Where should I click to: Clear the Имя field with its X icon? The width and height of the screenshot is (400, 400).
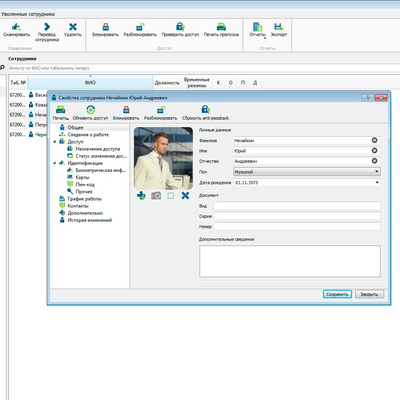pos(374,151)
